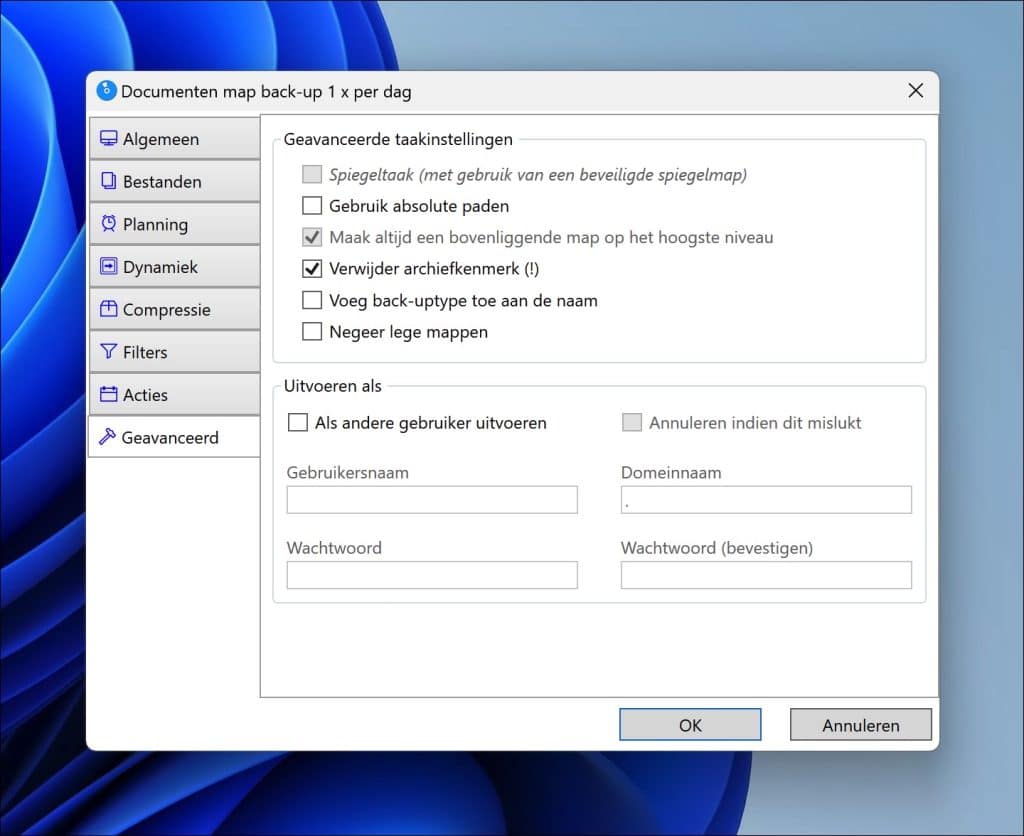Image resolution: width=1024 pixels, height=836 pixels.
Task: Focus the Wachtwoord field
Action: (432, 575)
